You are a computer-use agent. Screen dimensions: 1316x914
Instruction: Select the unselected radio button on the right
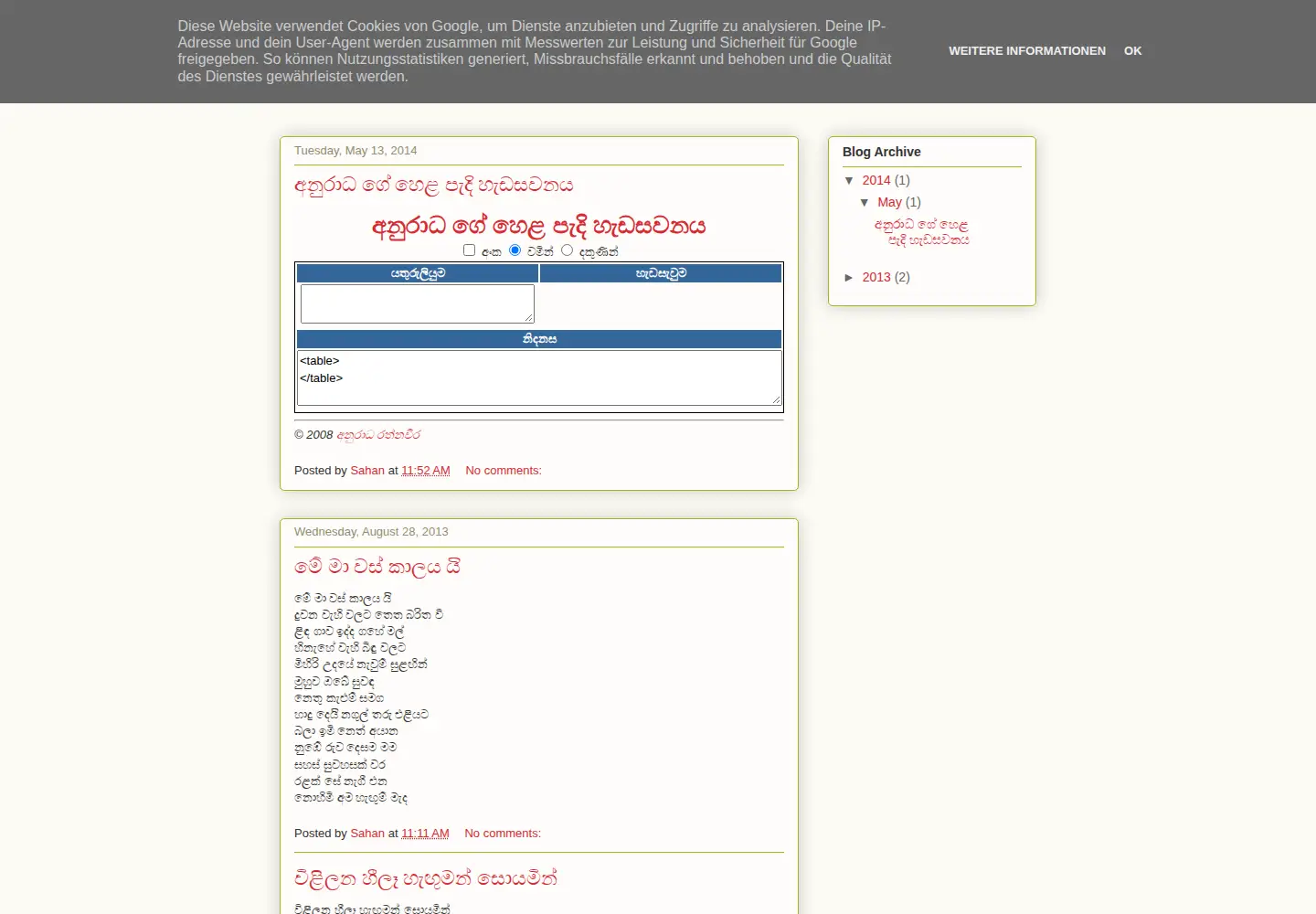click(x=568, y=250)
